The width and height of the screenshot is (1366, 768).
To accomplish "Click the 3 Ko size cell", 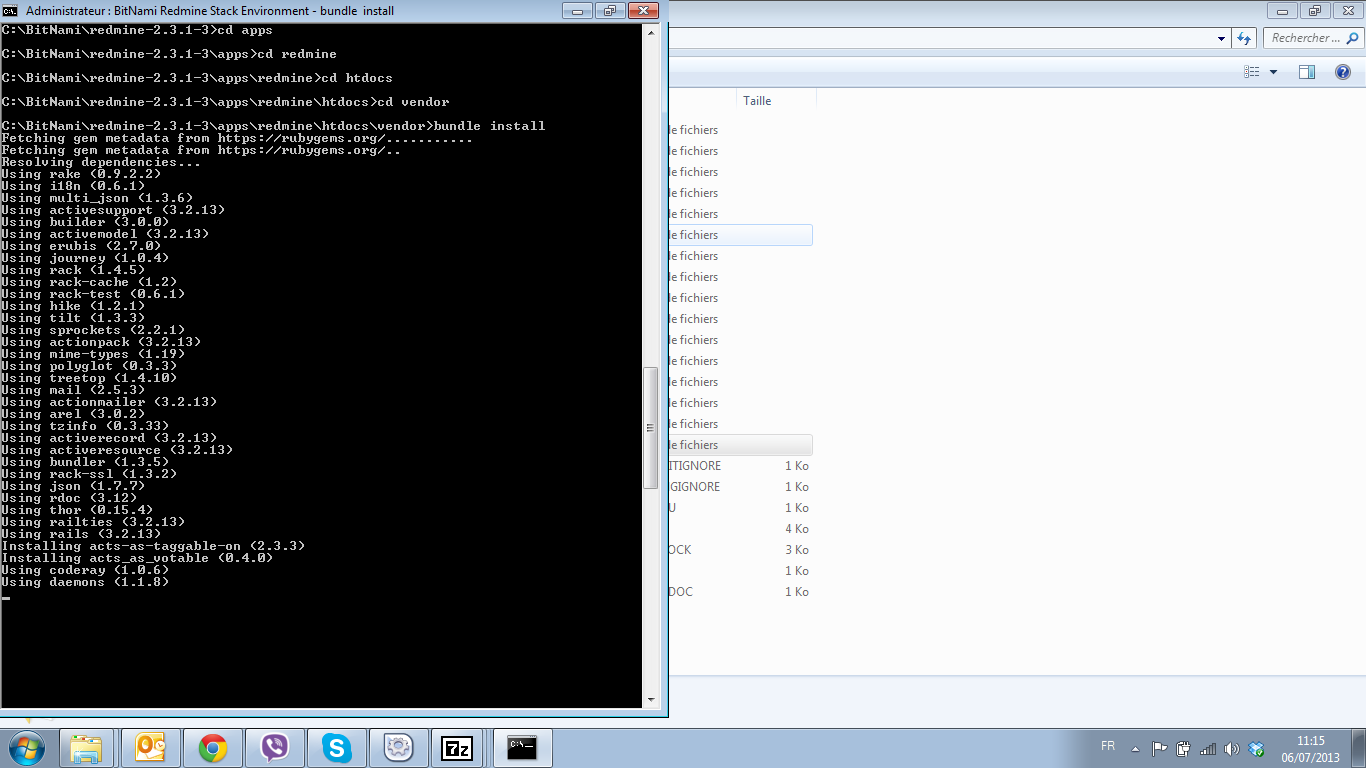I will click(x=796, y=550).
